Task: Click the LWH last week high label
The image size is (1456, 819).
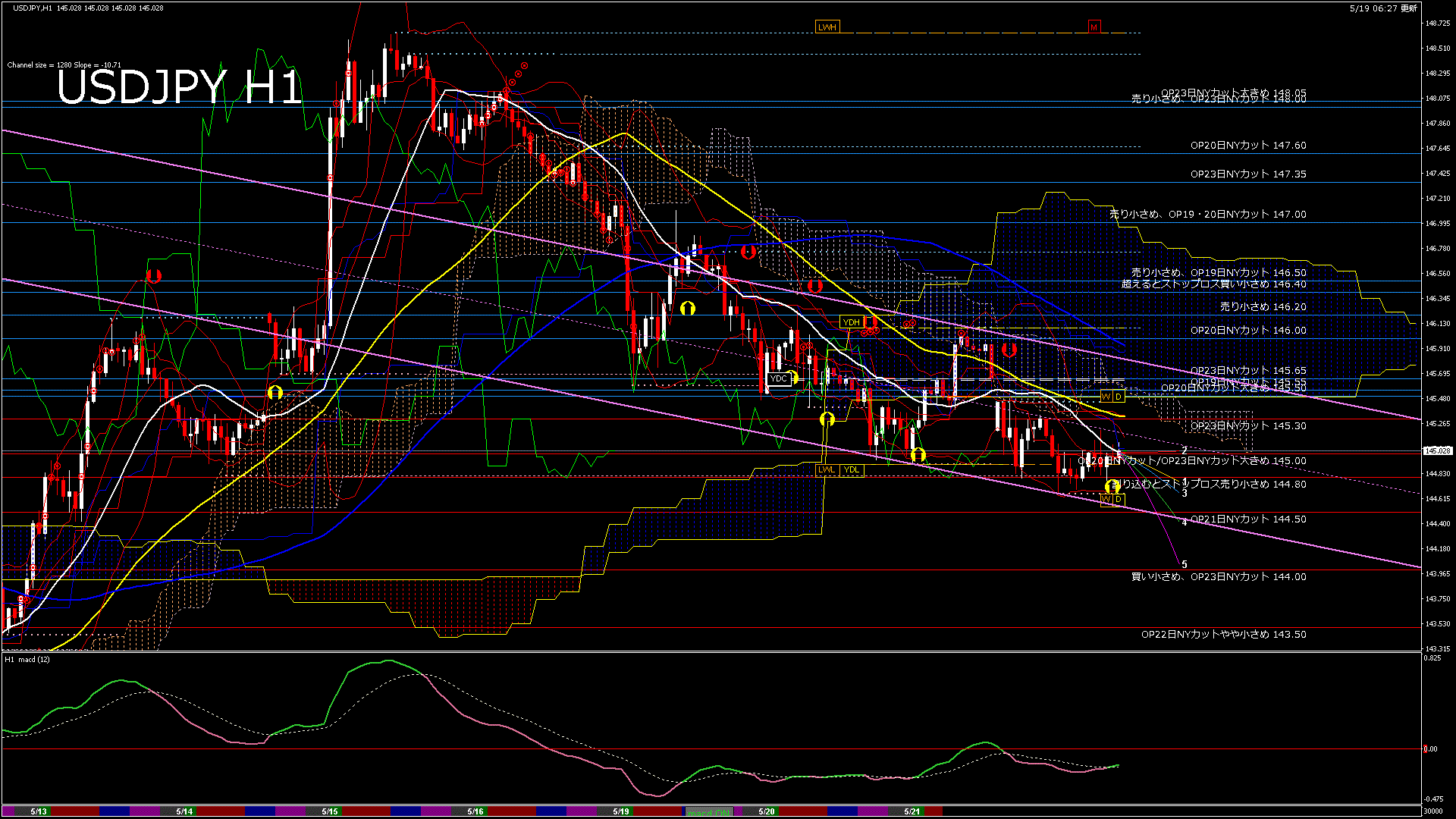Action: click(827, 27)
